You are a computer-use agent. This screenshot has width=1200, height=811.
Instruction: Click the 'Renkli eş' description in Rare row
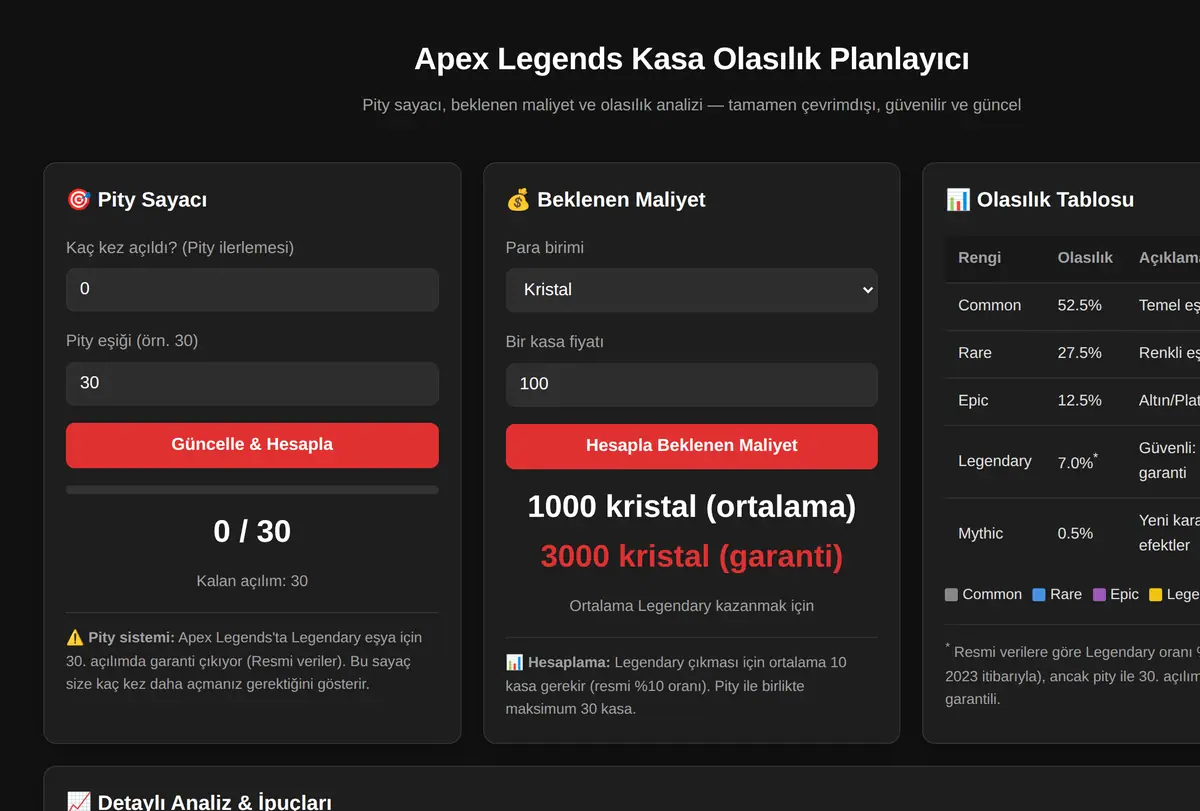tap(1169, 353)
